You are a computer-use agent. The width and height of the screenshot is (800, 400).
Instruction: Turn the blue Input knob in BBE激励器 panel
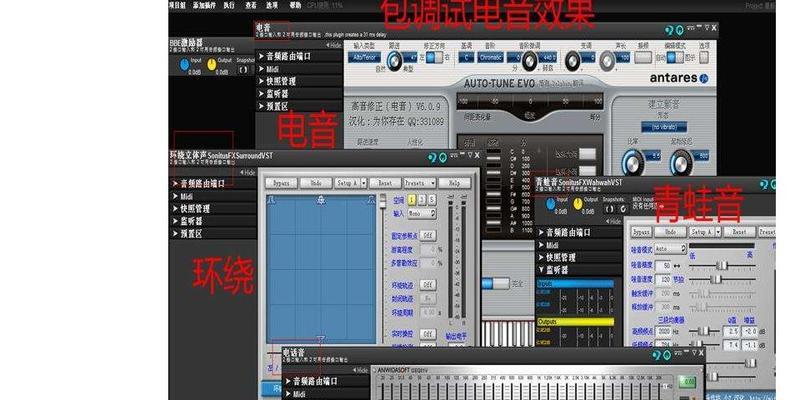tap(184, 65)
